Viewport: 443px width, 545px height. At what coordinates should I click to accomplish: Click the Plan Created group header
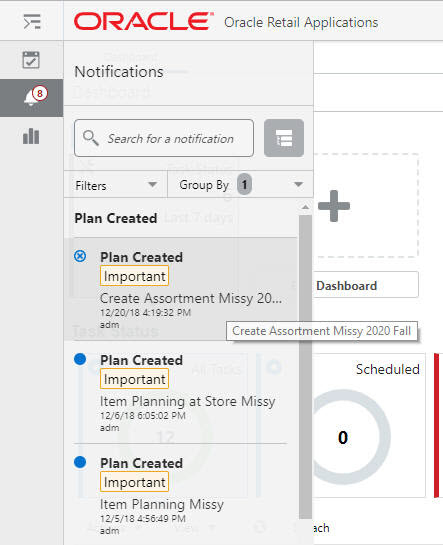click(x=116, y=218)
